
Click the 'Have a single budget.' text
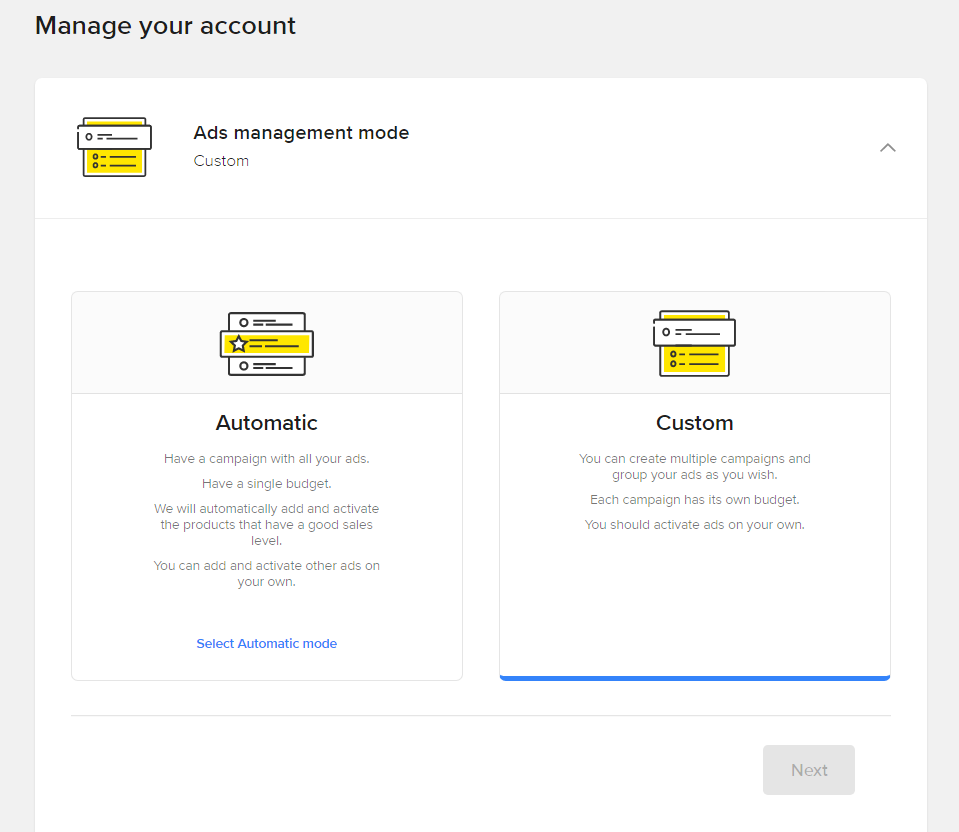[266, 484]
